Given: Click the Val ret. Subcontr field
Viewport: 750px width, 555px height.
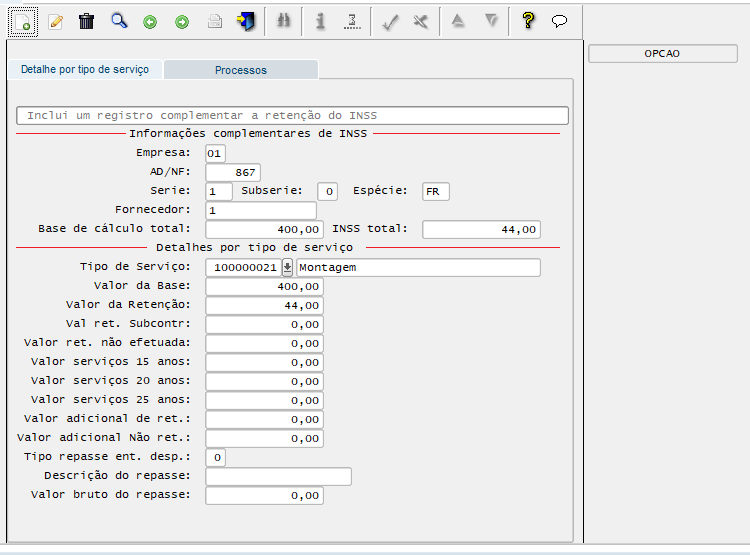Looking at the screenshot, I should tap(265, 324).
